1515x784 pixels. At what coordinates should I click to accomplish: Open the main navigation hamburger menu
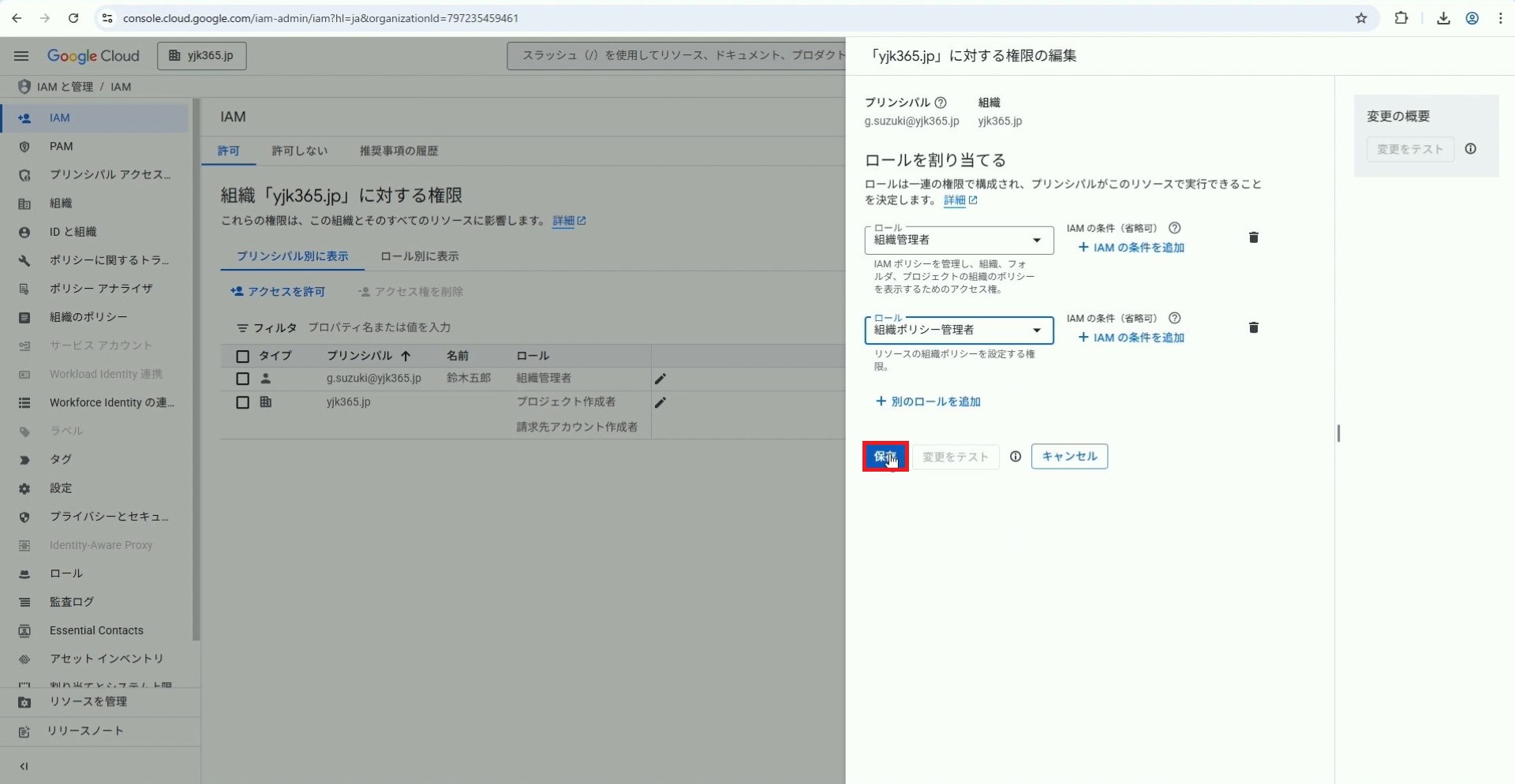21,56
